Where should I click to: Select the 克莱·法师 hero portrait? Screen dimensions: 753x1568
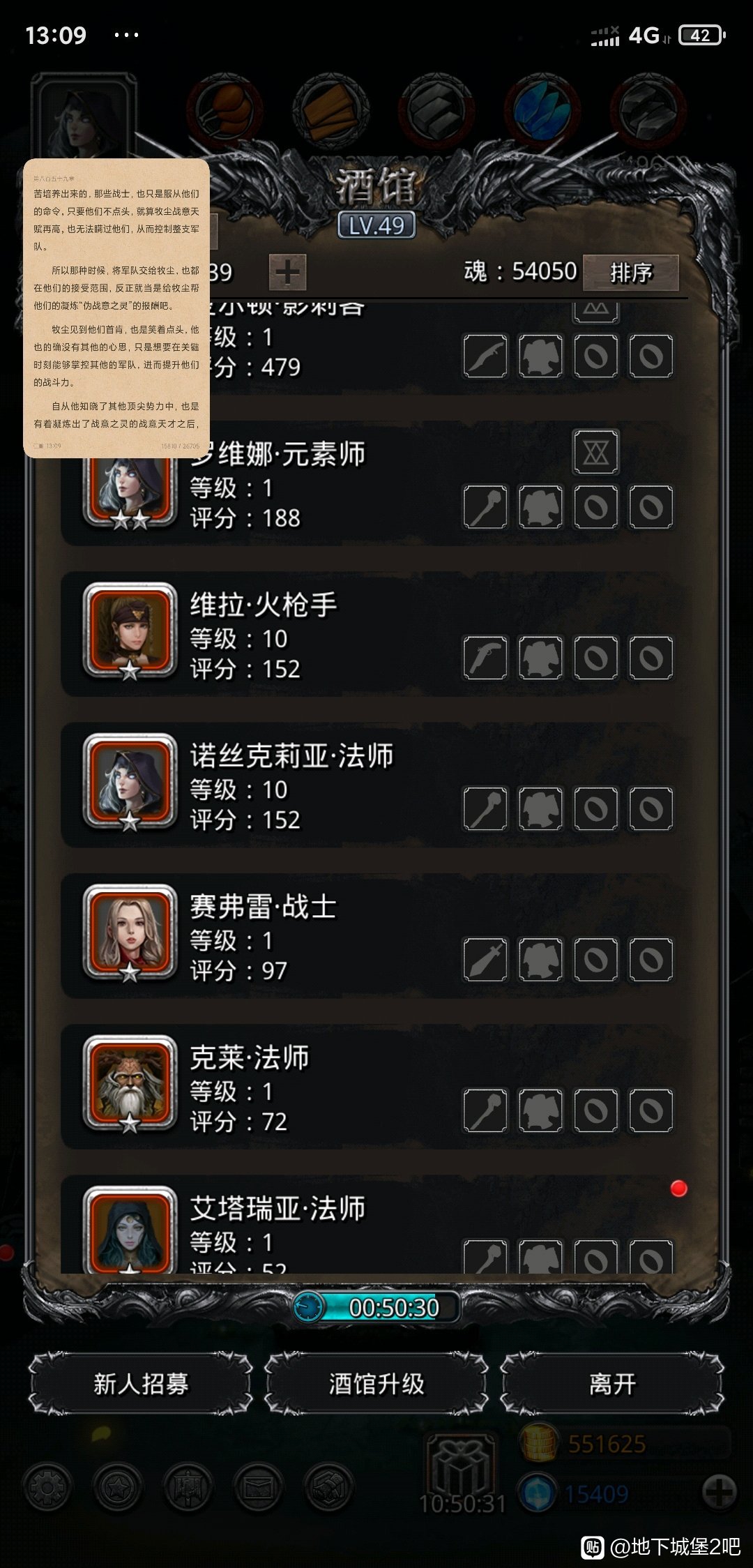130,1084
